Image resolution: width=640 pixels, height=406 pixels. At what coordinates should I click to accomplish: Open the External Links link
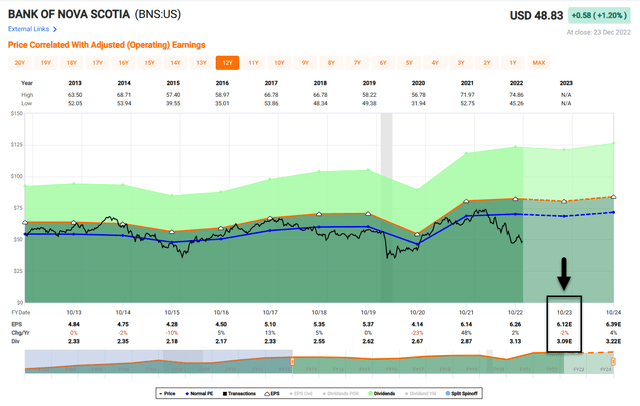(x=28, y=29)
